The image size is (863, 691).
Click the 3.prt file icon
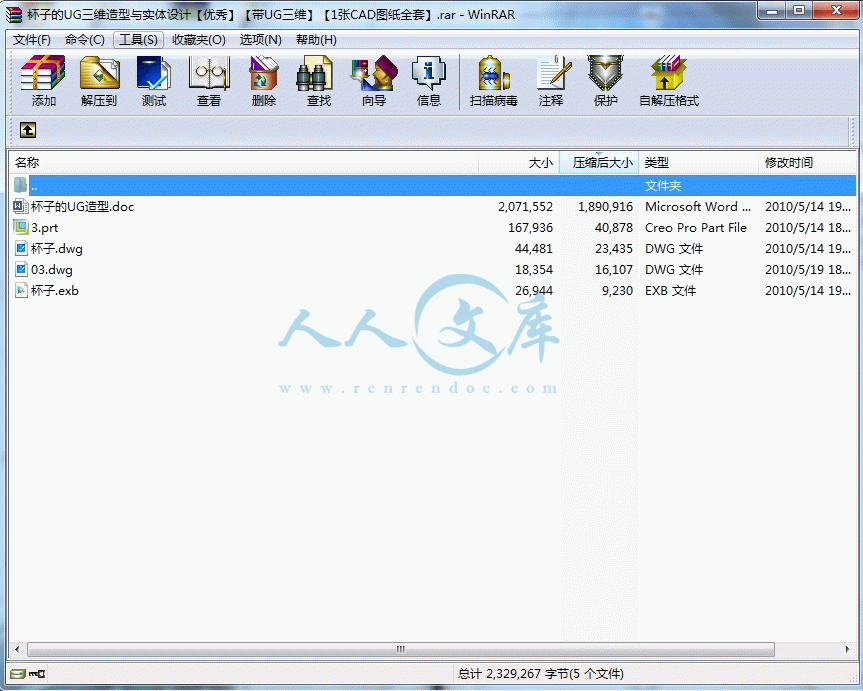tap(20, 227)
